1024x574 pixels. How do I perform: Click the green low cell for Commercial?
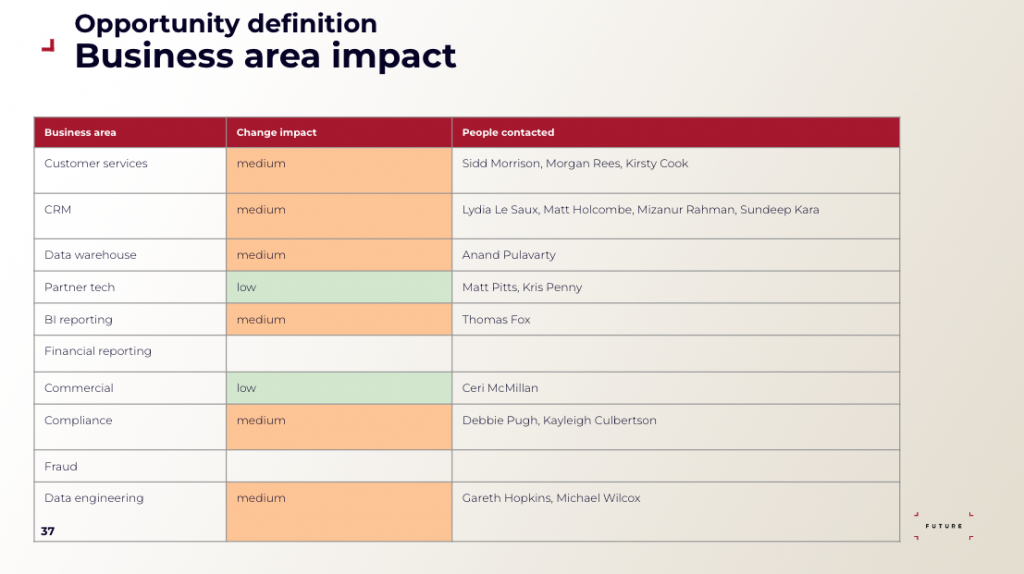click(x=338, y=388)
